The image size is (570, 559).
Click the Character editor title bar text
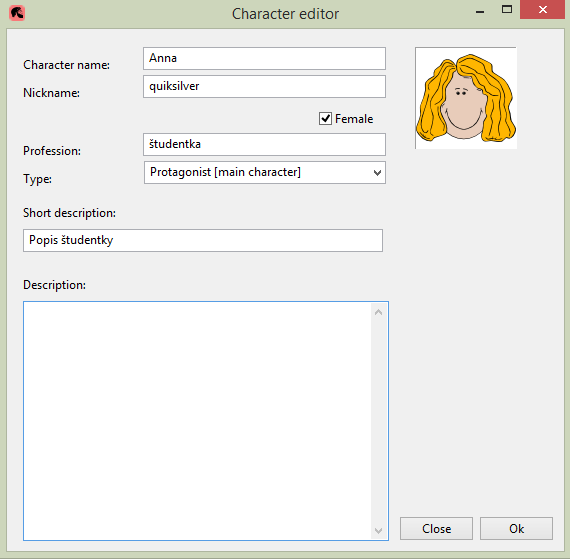pyautogui.click(x=285, y=14)
